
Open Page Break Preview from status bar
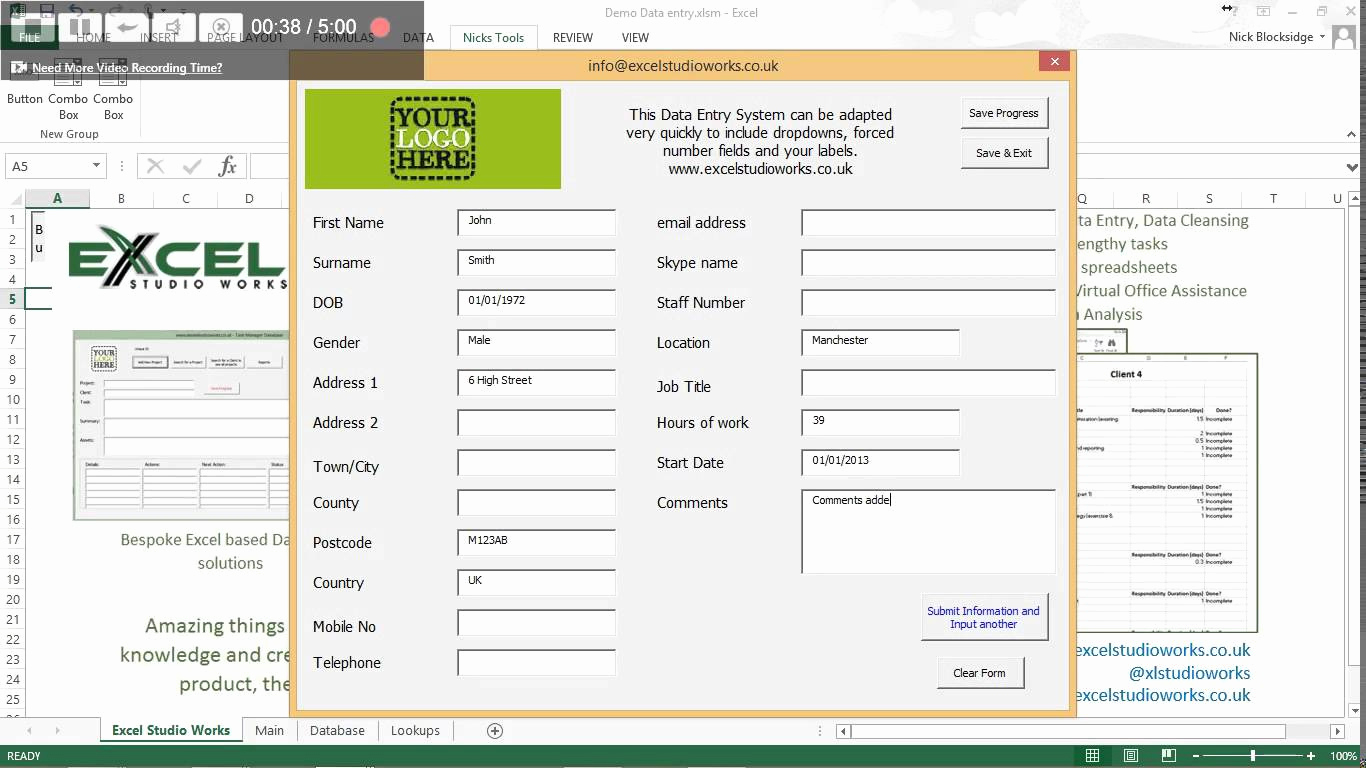click(1166, 756)
